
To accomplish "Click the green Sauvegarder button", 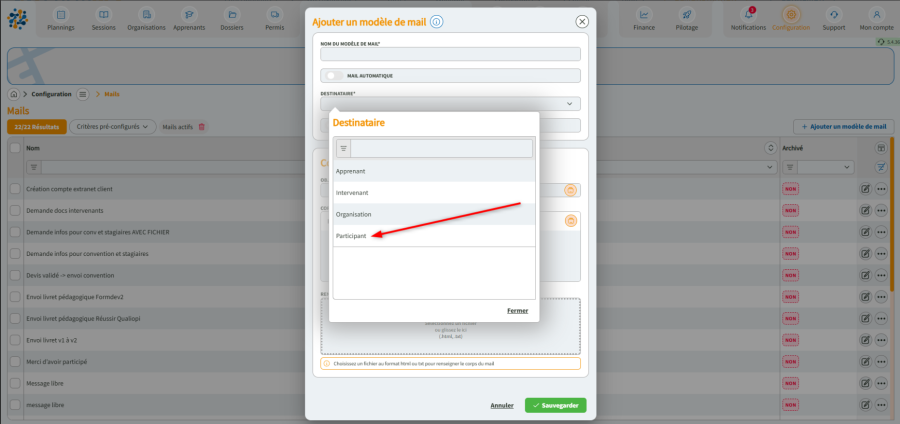I will click(x=555, y=405).
